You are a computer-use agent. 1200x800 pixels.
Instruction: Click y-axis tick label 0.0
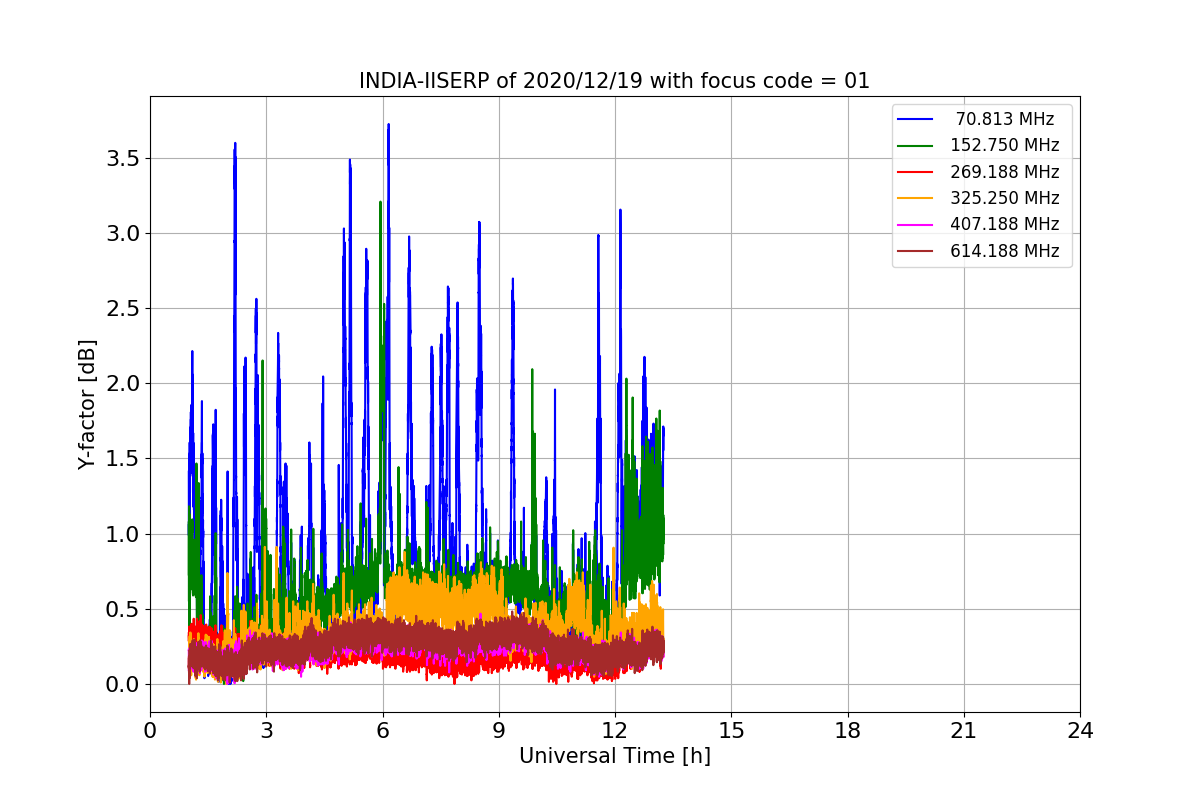pos(123,685)
